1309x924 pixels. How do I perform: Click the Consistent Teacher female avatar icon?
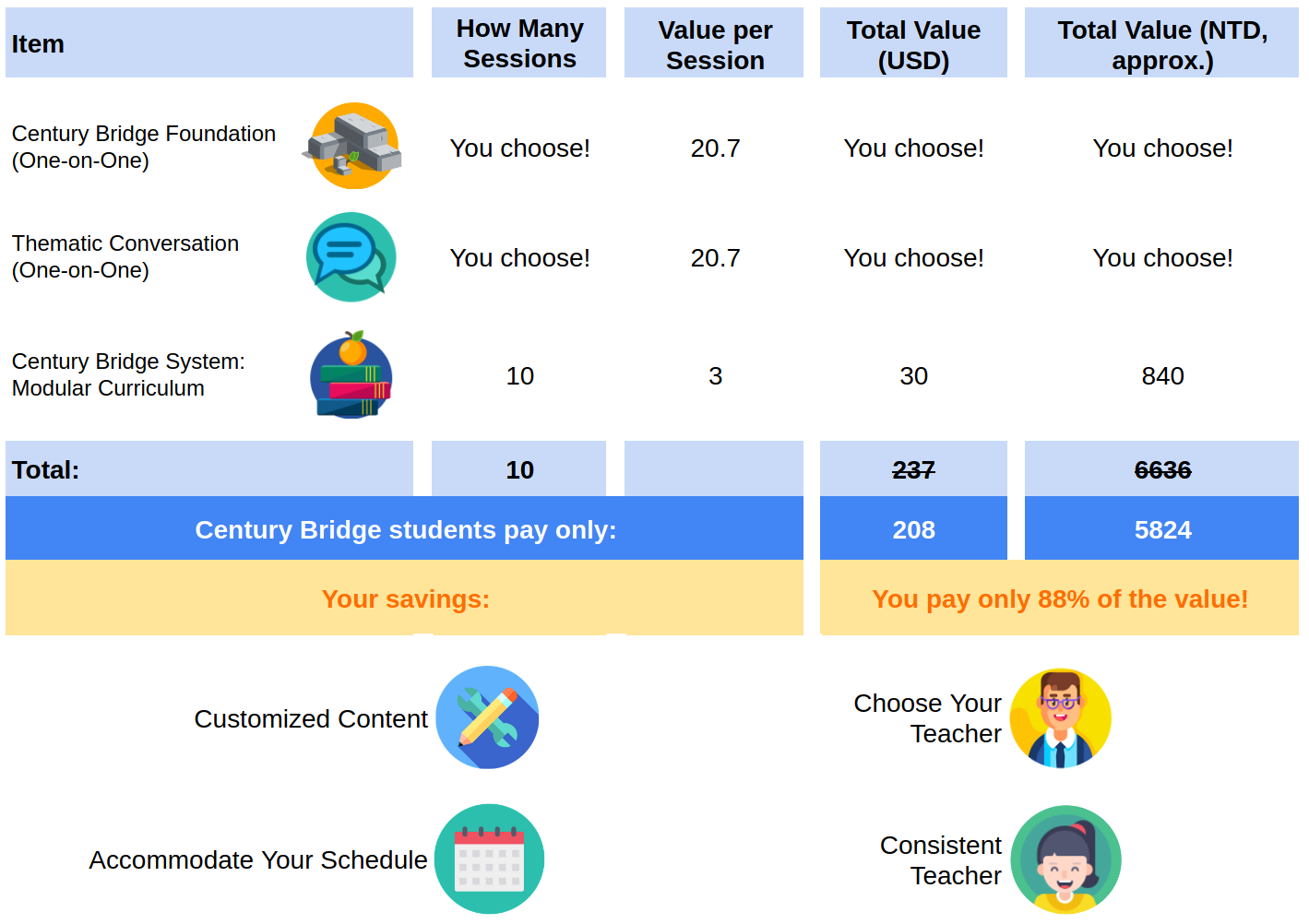pyautogui.click(x=1065, y=859)
